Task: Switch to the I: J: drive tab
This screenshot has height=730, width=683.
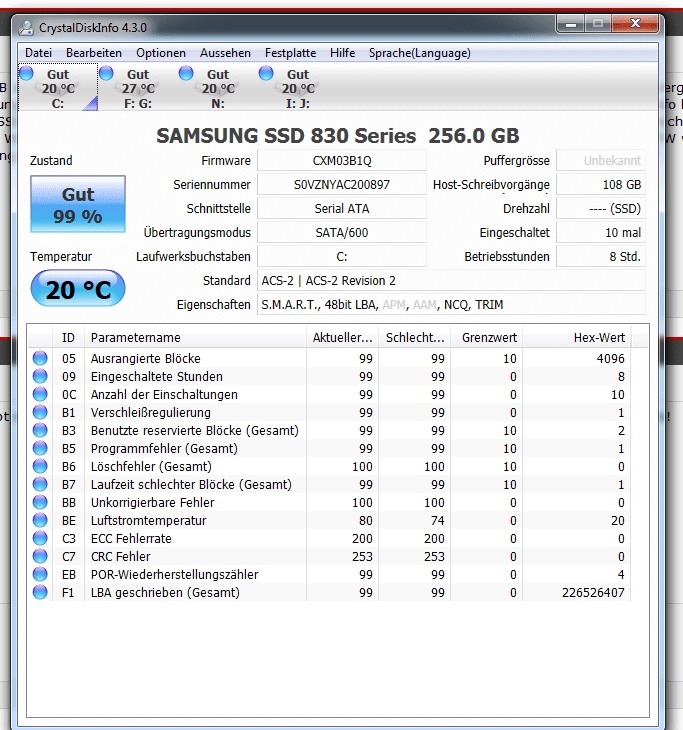Action: tap(298, 88)
